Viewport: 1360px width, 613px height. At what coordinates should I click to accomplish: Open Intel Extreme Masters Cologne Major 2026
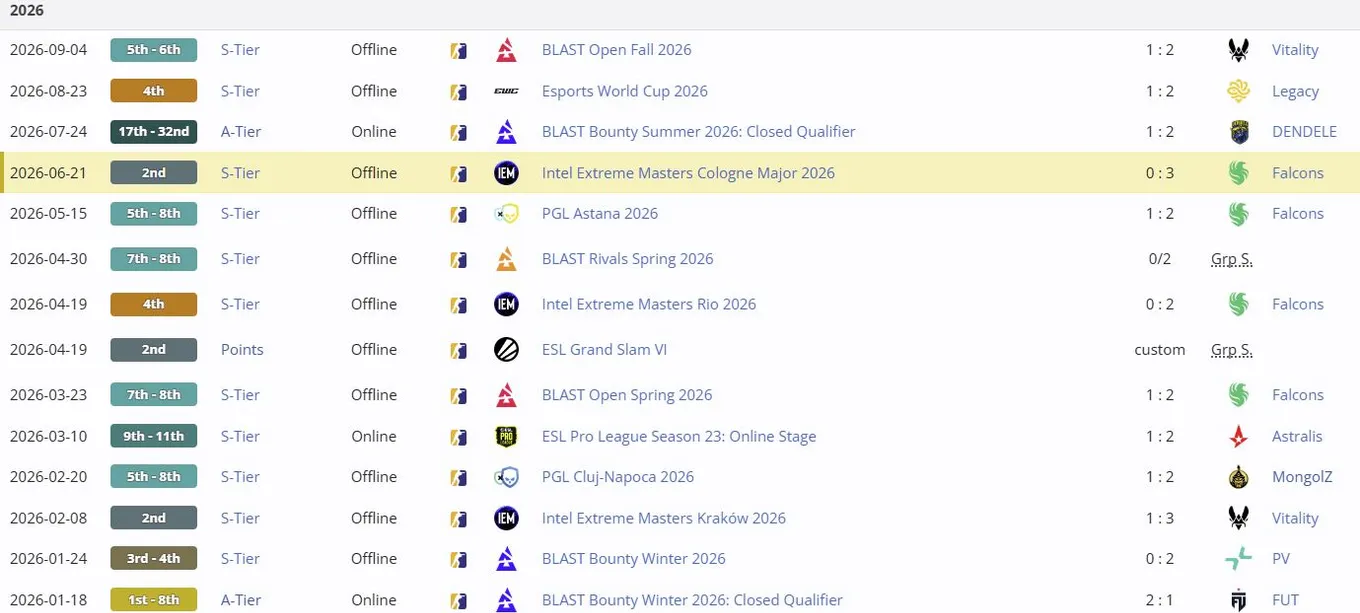tap(688, 173)
